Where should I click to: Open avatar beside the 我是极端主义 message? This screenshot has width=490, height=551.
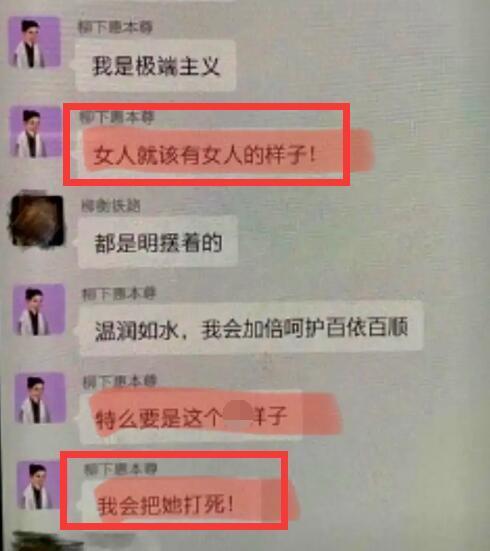point(34,42)
